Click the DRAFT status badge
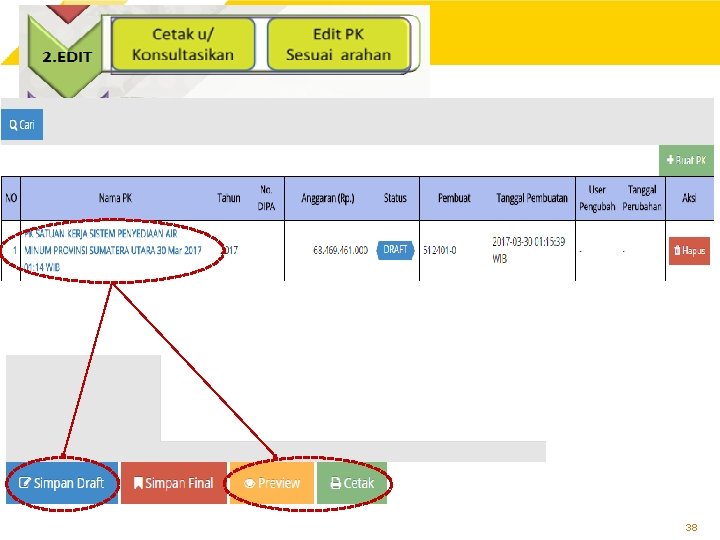Image resolution: width=720 pixels, height=540 pixels. (395, 250)
